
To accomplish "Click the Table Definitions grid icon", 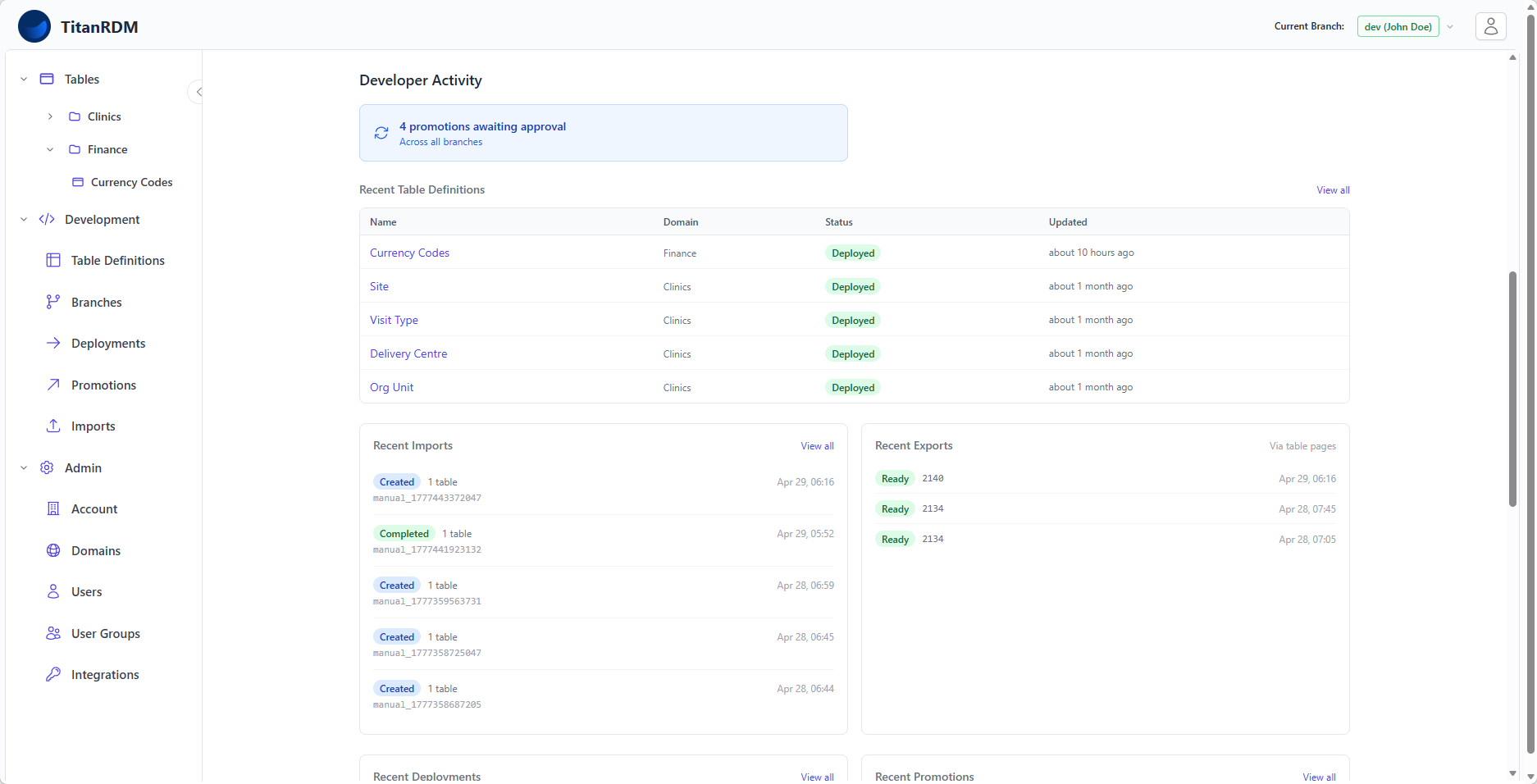I will pyautogui.click(x=53, y=260).
